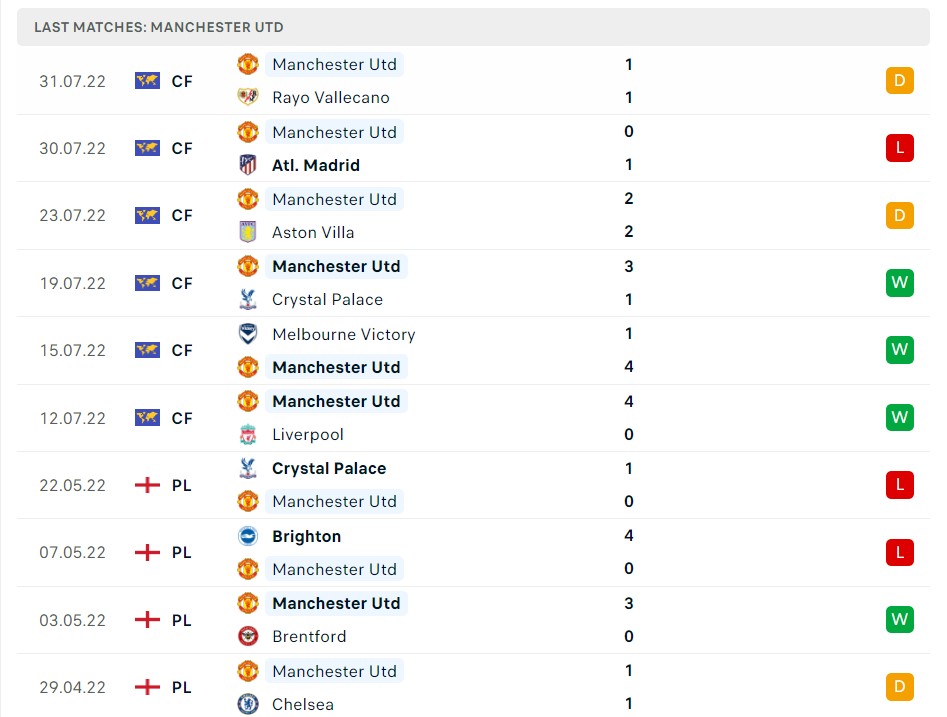Select the Liverpool team name
The width and height of the screenshot is (947, 717).
pos(307,434)
